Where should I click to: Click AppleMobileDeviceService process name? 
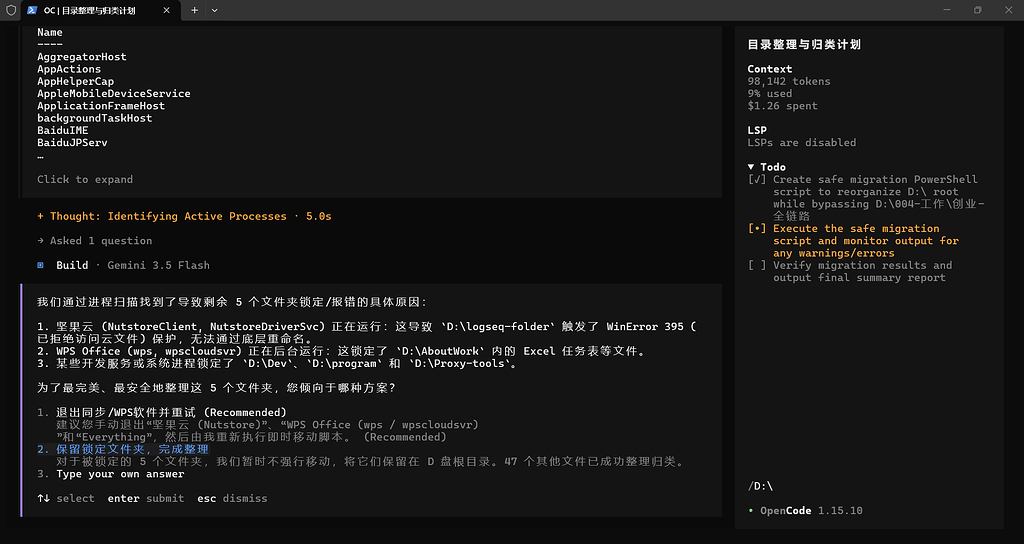coord(114,93)
